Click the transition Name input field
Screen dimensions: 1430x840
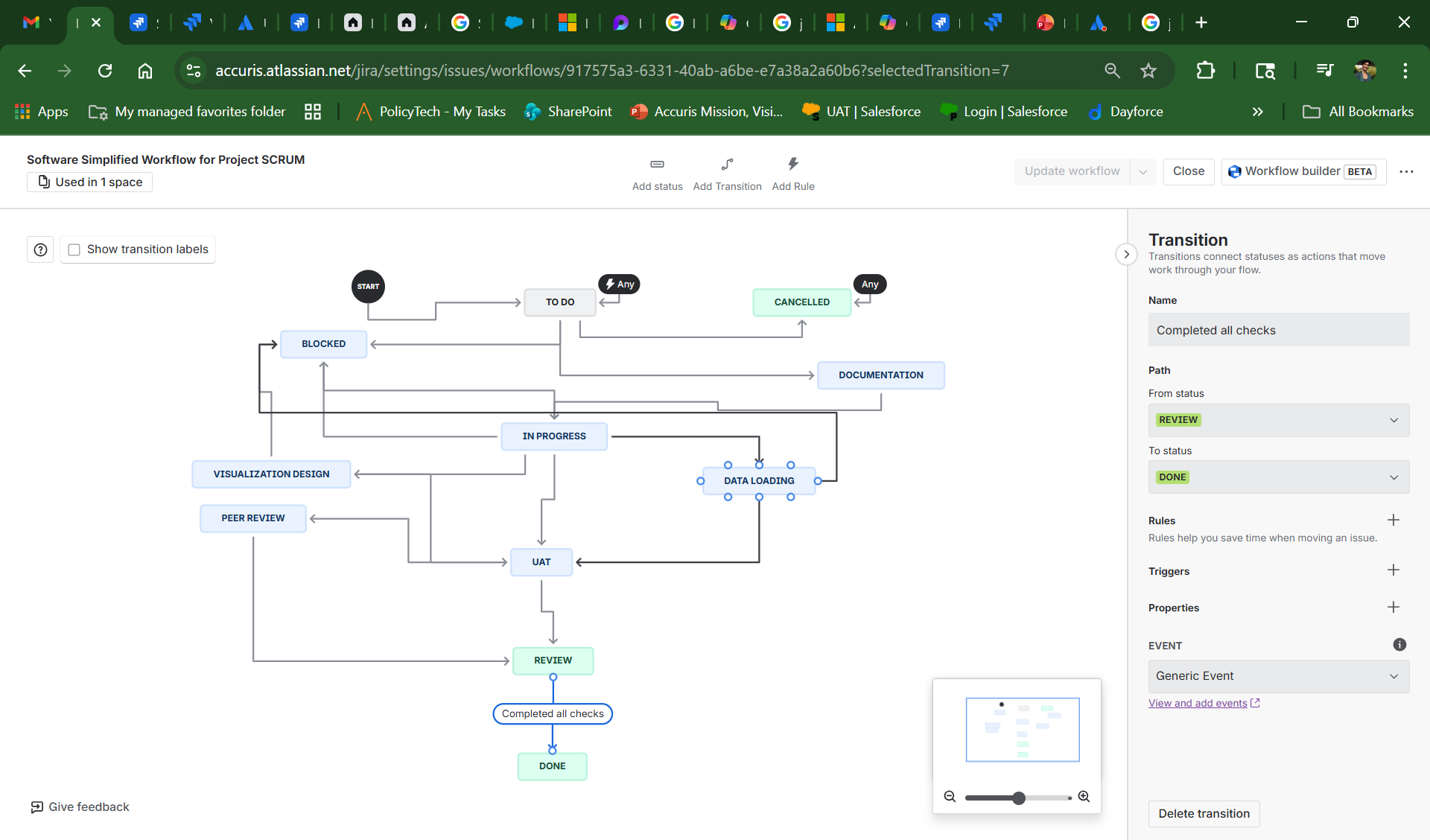click(1279, 330)
